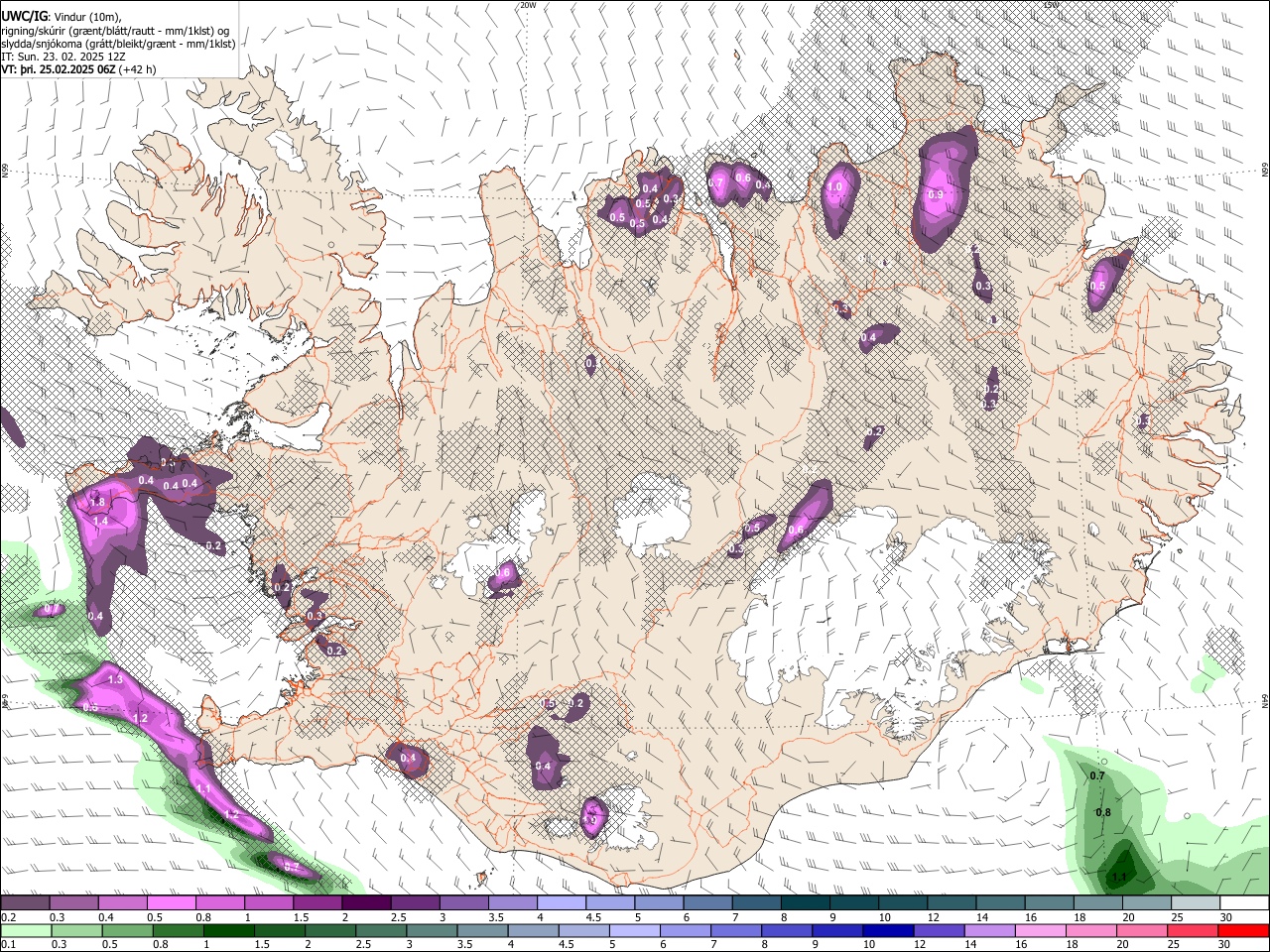The width and height of the screenshot is (1270, 952).
Task: Click the 1.3 snowfall value off the southwest
Action: coord(114,680)
